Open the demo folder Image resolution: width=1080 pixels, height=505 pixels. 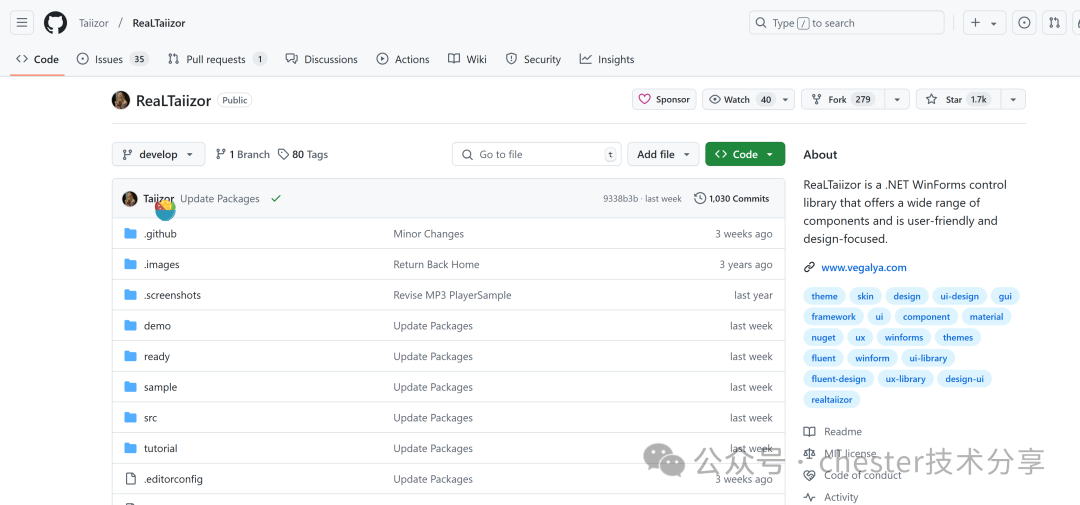(157, 326)
